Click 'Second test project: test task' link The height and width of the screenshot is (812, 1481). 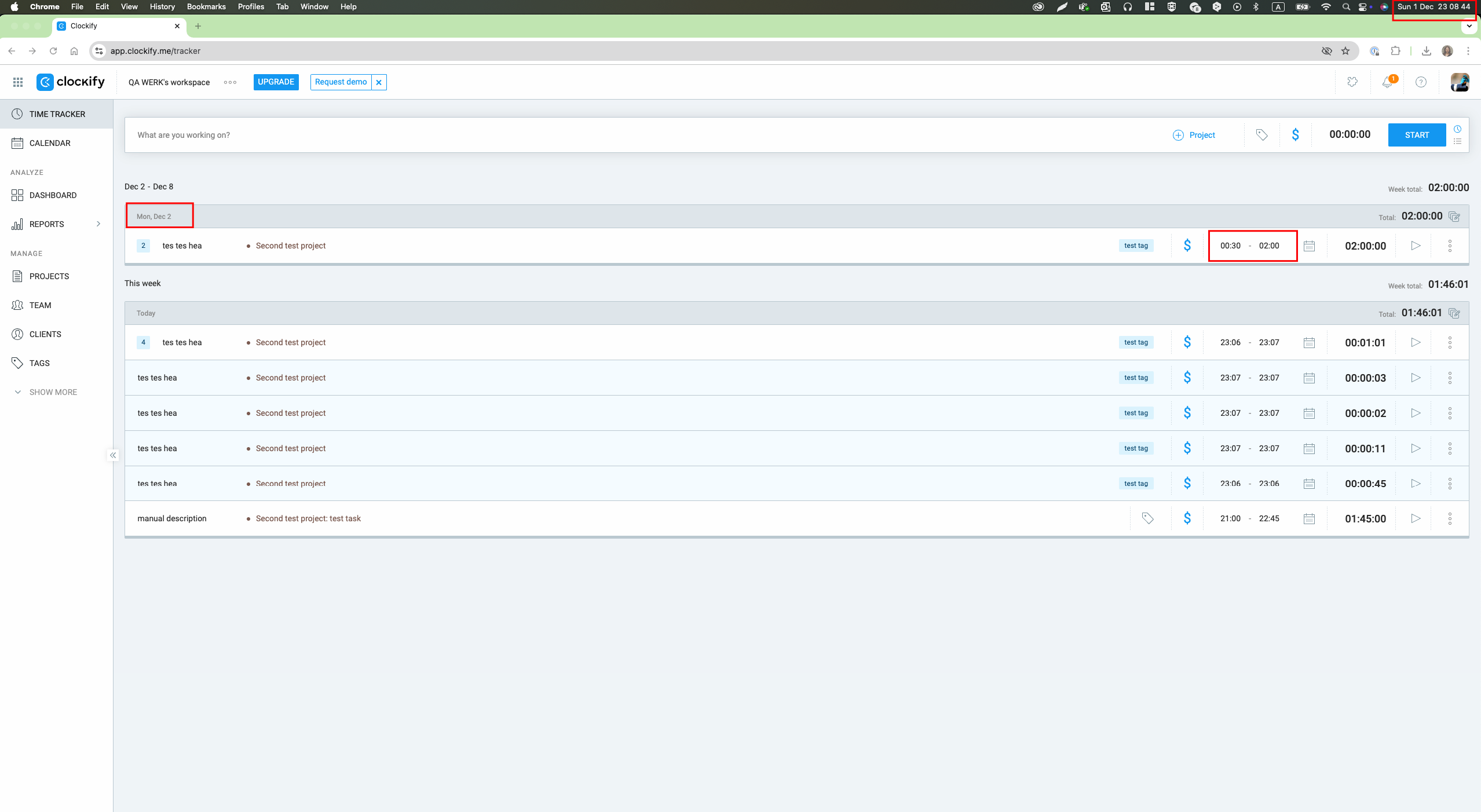click(x=308, y=518)
